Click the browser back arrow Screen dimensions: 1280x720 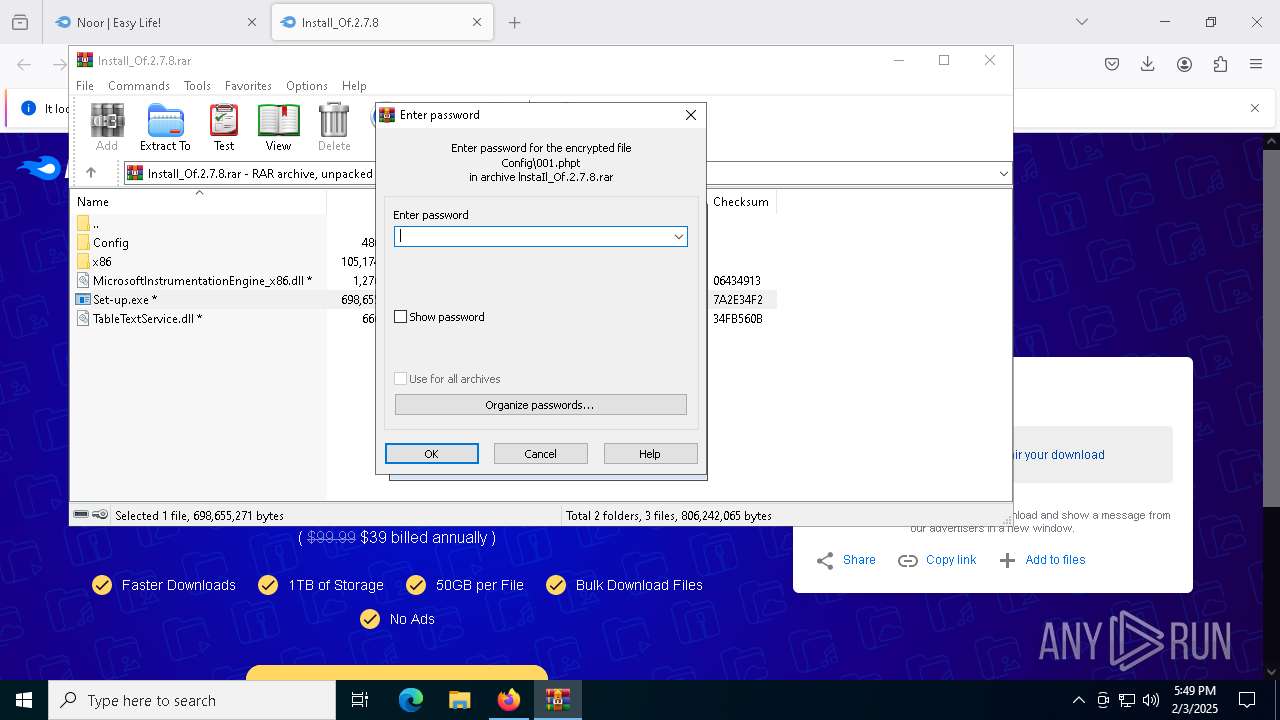[24, 64]
